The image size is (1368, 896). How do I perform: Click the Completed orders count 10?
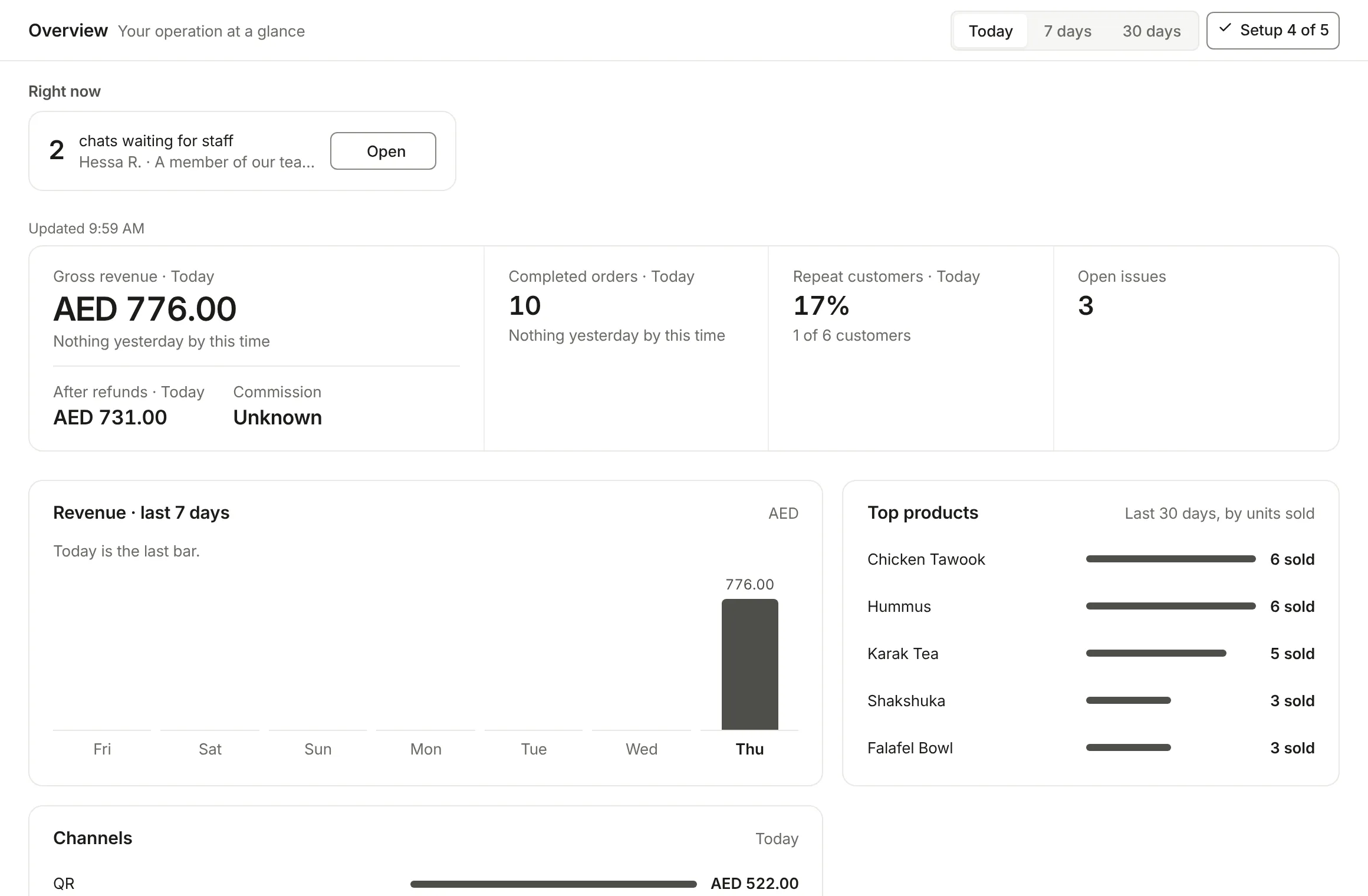pos(524,305)
